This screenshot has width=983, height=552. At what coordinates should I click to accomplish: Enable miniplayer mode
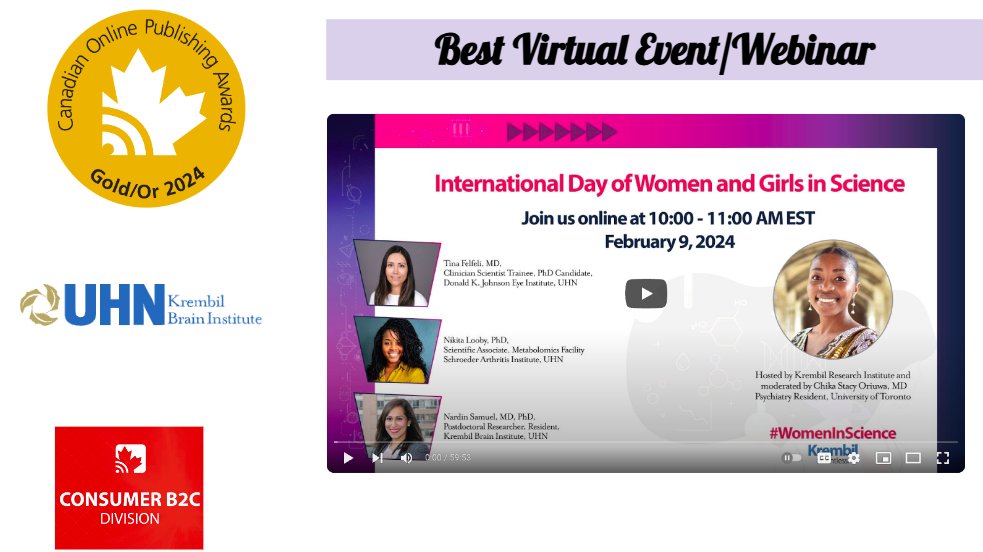883,458
